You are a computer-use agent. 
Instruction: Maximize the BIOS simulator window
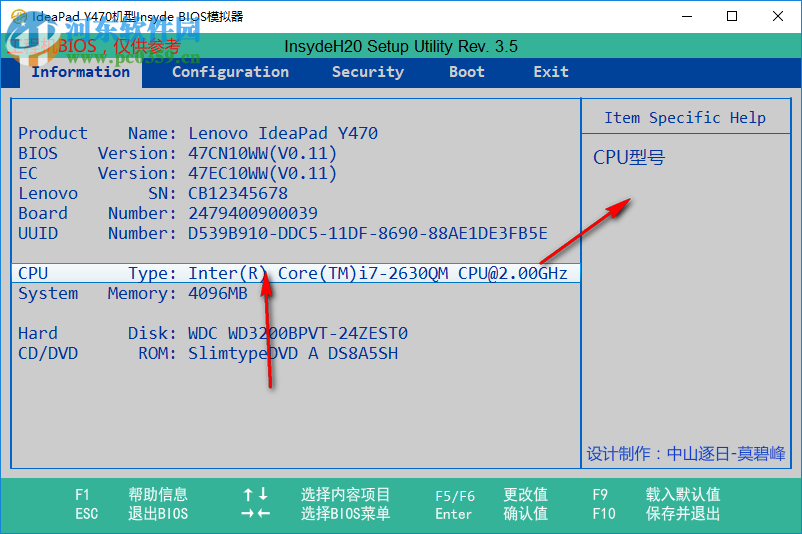(732, 16)
